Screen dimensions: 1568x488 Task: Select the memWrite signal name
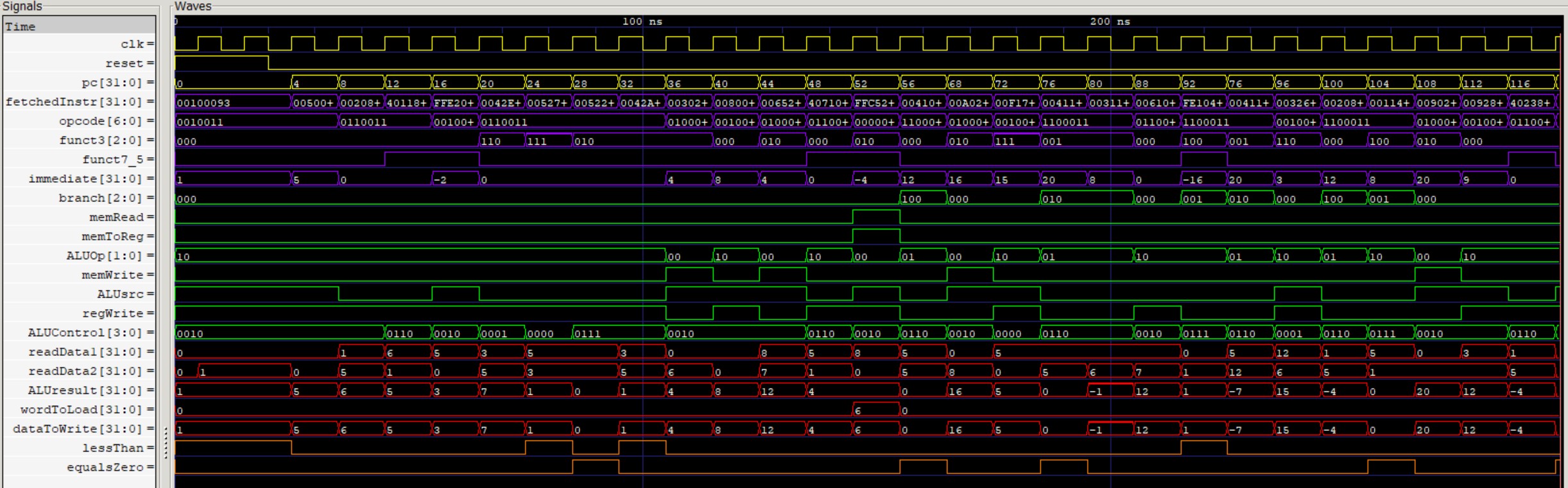click(113, 275)
